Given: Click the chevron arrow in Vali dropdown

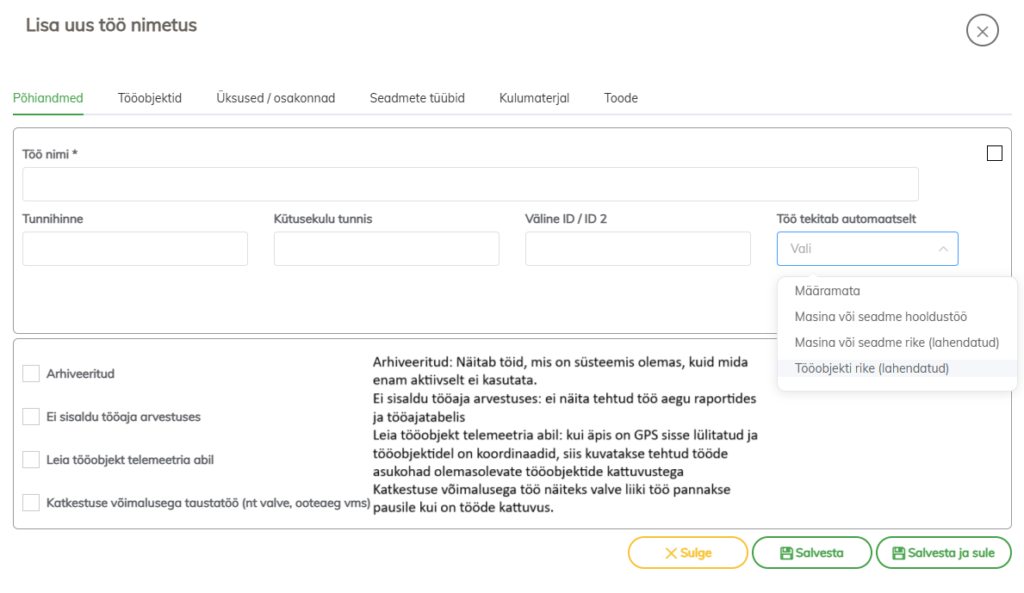Looking at the screenshot, I should point(942,249).
